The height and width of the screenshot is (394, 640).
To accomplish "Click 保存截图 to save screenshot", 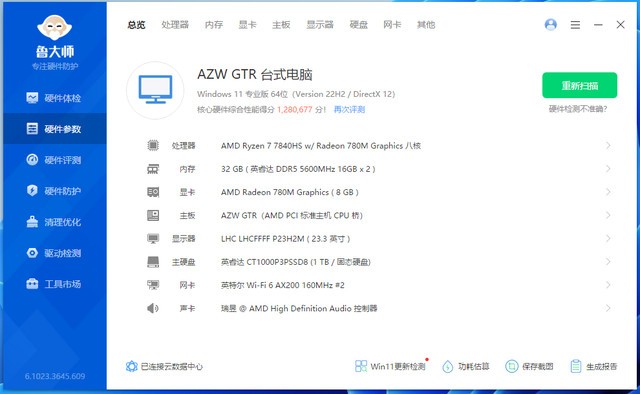I will point(529,366).
